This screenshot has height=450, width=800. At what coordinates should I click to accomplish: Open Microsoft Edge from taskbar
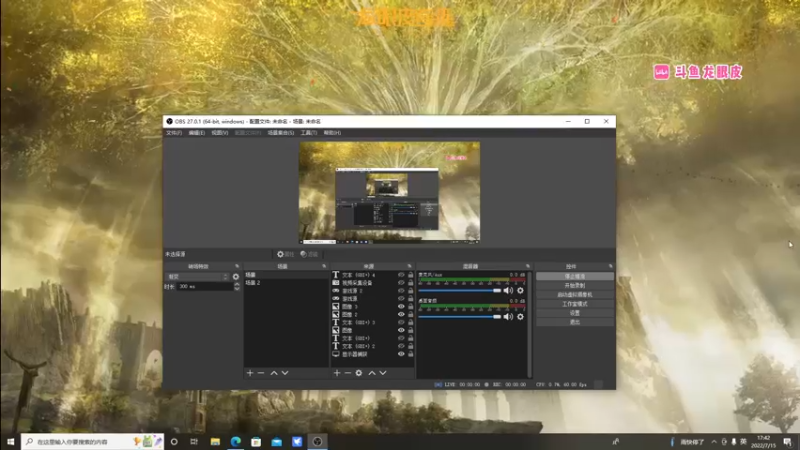[x=236, y=442]
